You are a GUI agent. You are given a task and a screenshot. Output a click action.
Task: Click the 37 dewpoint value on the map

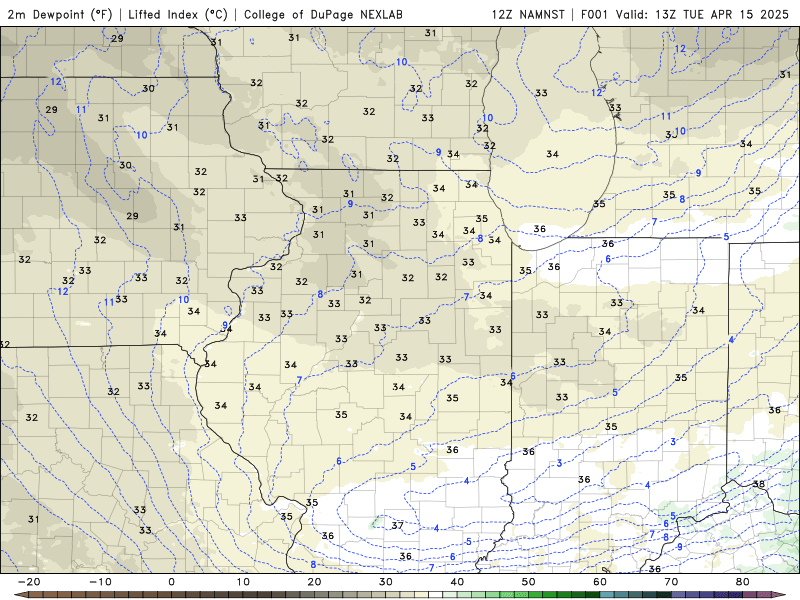[397, 525]
